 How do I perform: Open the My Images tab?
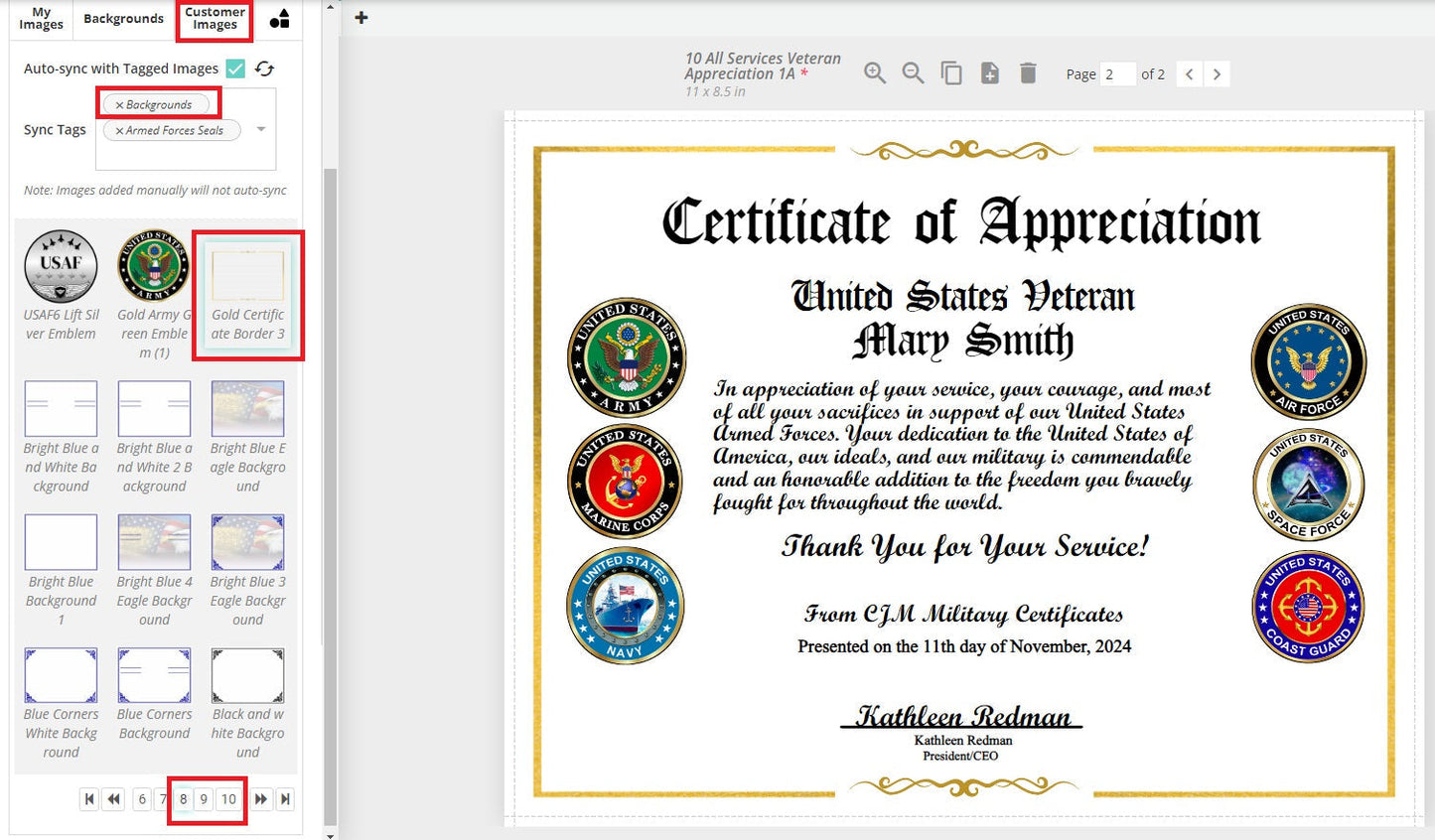41,18
